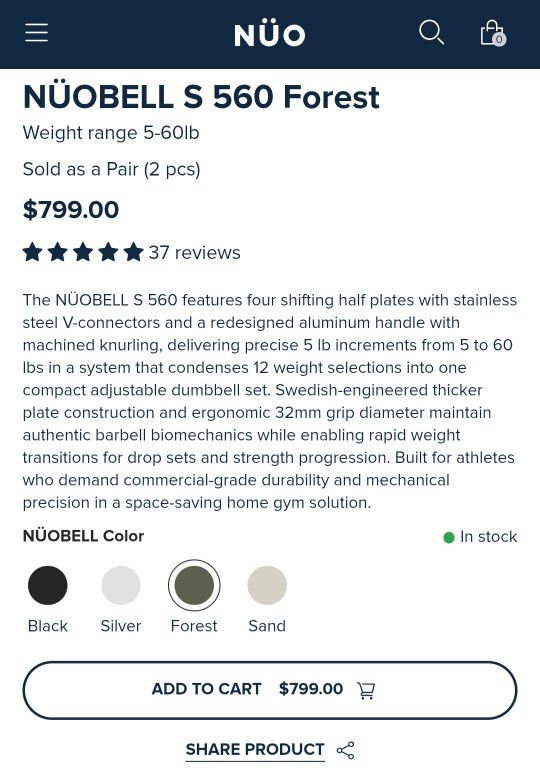Open the shopping bag cart icon
Screen dimensions: 540x777
click(x=493, y=33)
